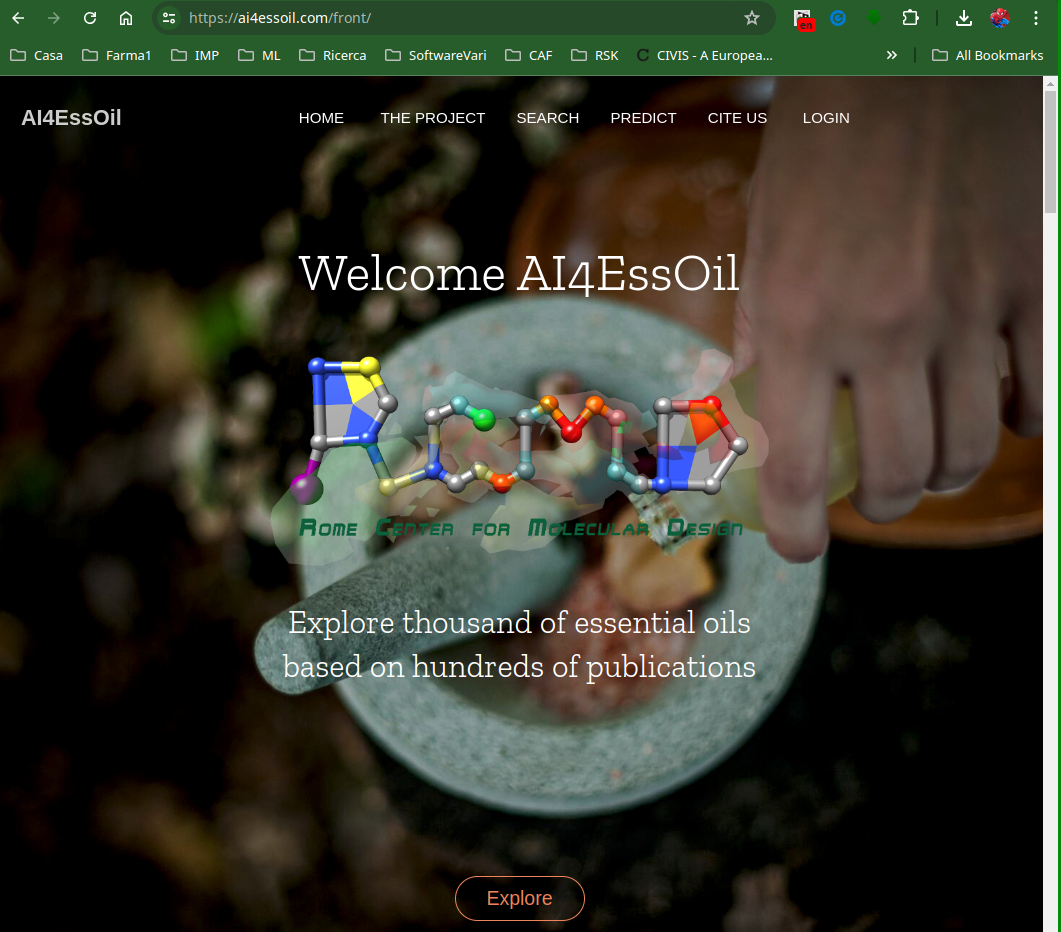This screenshot has height=932, width=1061.
Task: Bookmark this page with the star icon
Action: (752, 18)
